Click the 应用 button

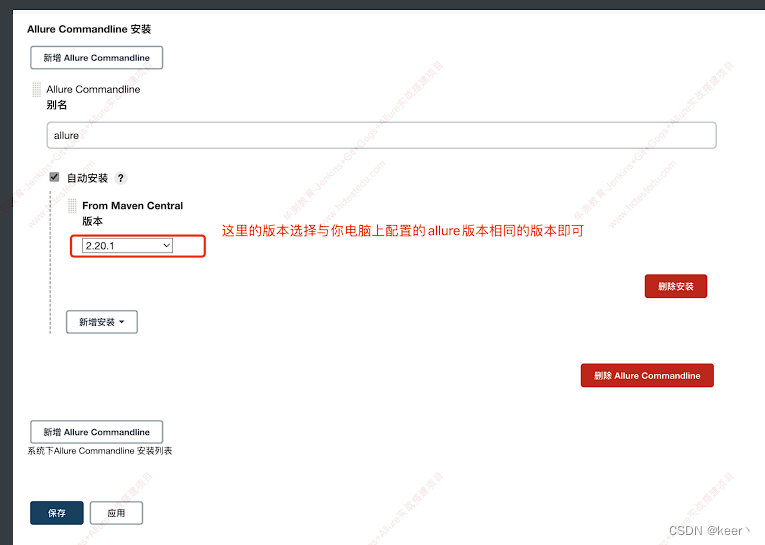click(x=116, y=513)
